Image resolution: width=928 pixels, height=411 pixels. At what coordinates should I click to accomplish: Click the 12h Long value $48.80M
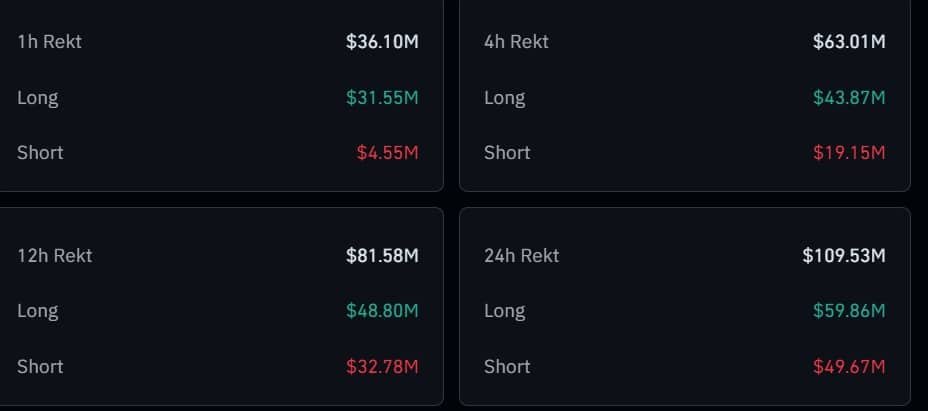tap(382, 311)
